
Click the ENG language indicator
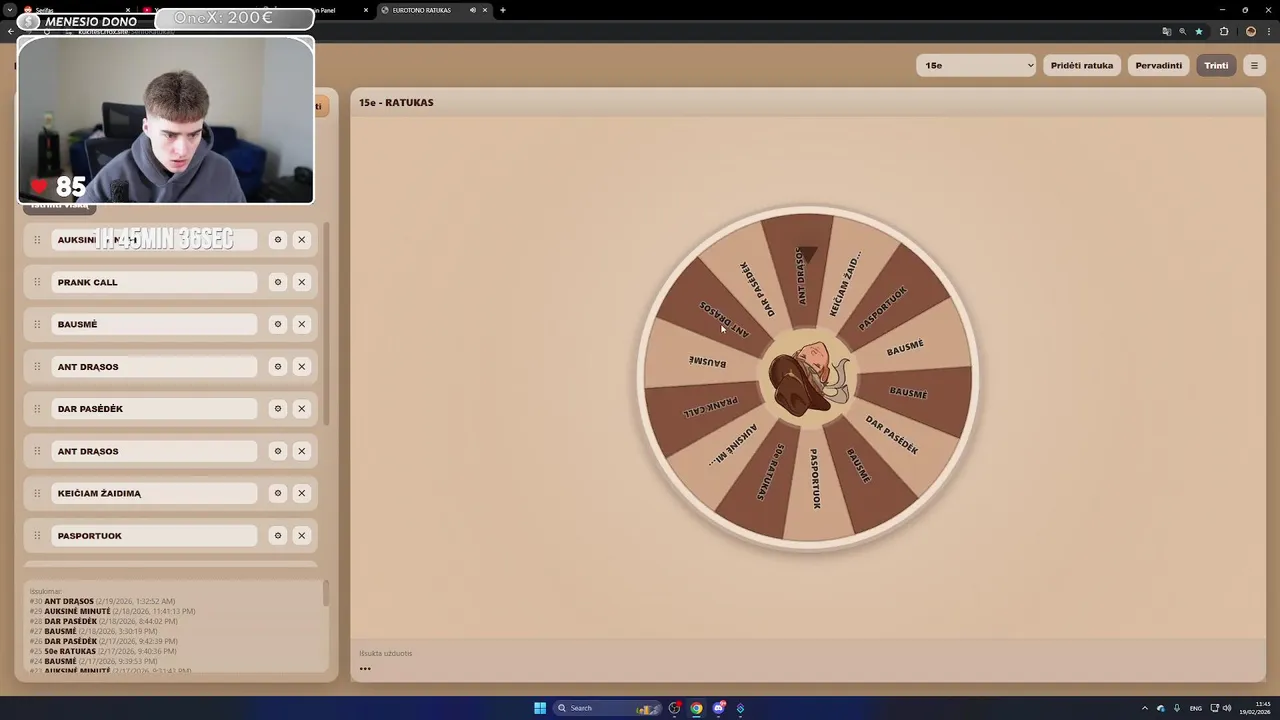point(1195,708)
